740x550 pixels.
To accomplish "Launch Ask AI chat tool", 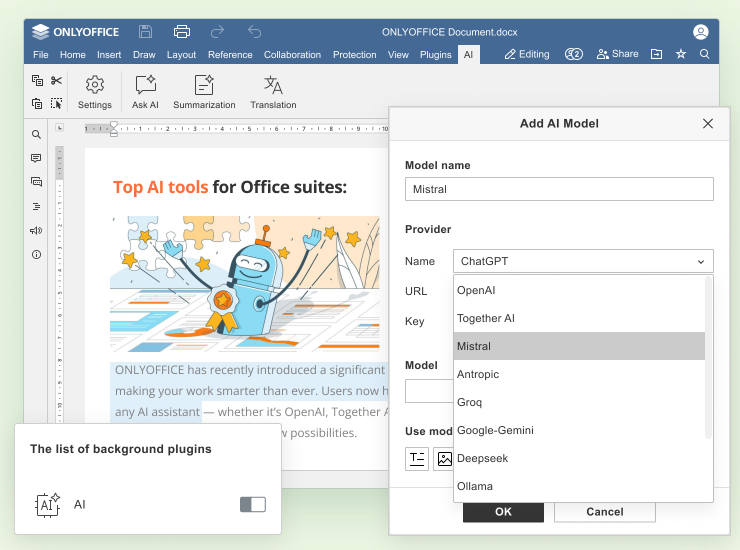I will (145, 93).
